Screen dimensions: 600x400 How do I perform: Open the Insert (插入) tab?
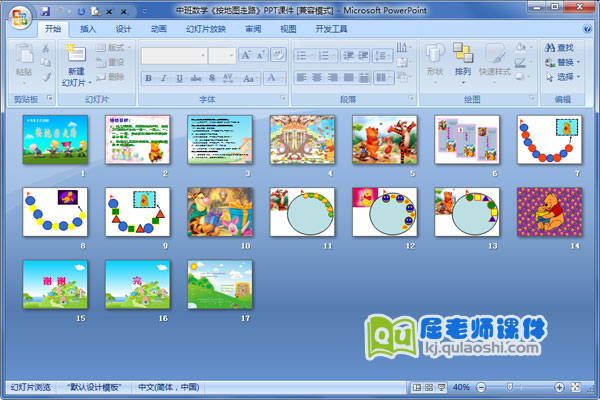tap(88, 29)
